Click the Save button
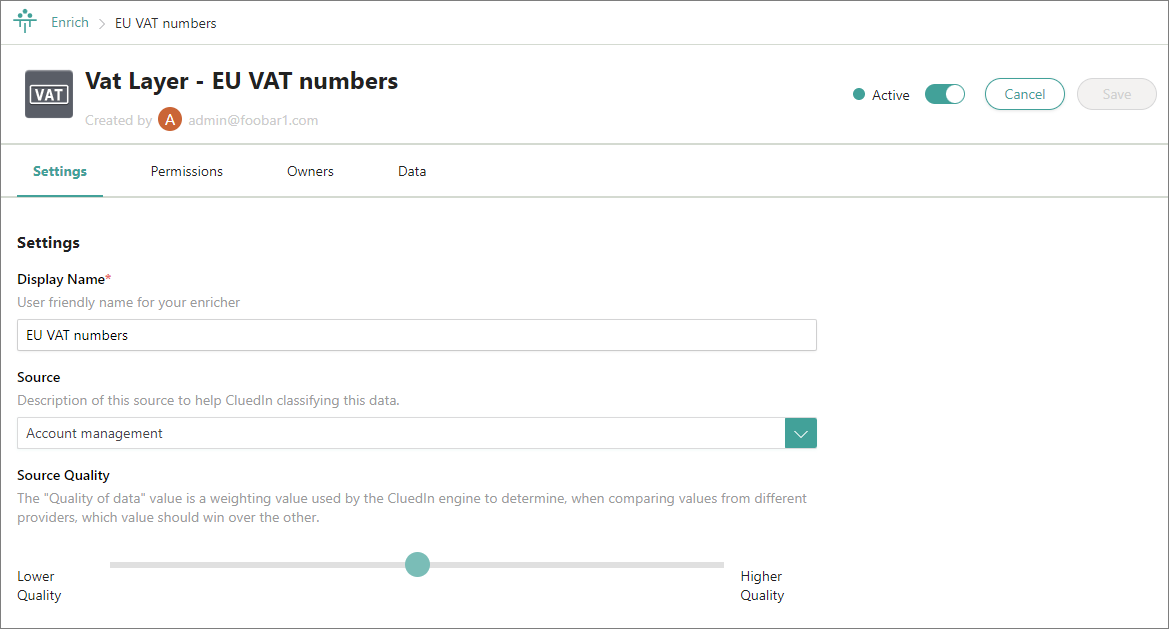This screenshot has width=1169, height=629. coord(1116,94)
